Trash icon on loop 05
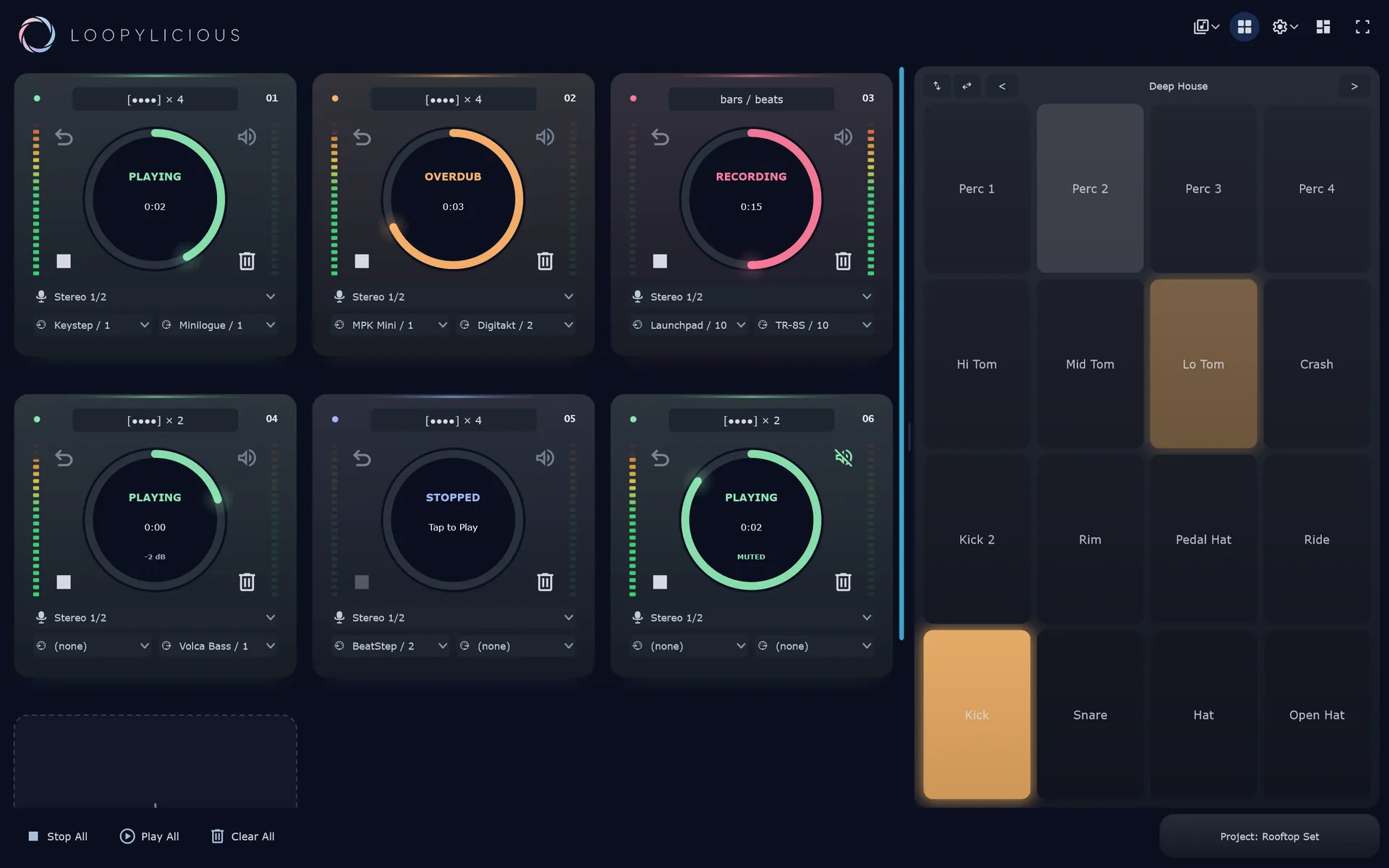This screenshot has width=1389, height=868. 545,582
